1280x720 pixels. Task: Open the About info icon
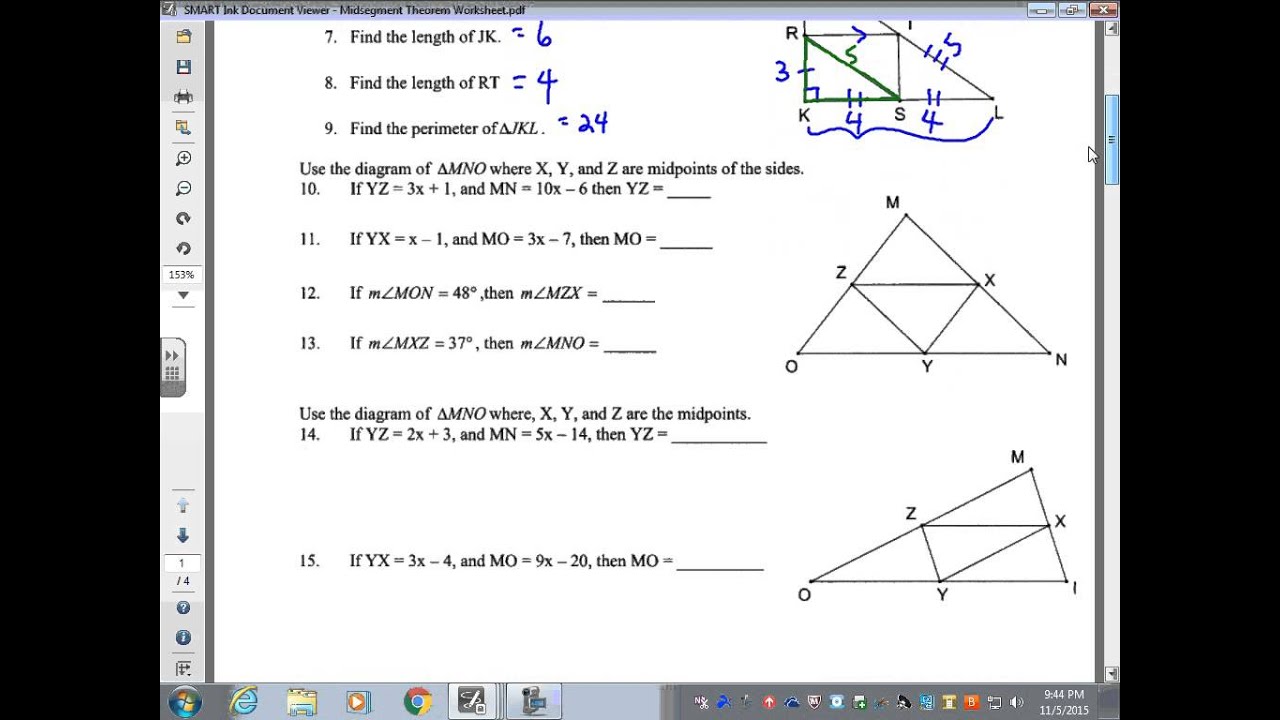pos(183,637)
